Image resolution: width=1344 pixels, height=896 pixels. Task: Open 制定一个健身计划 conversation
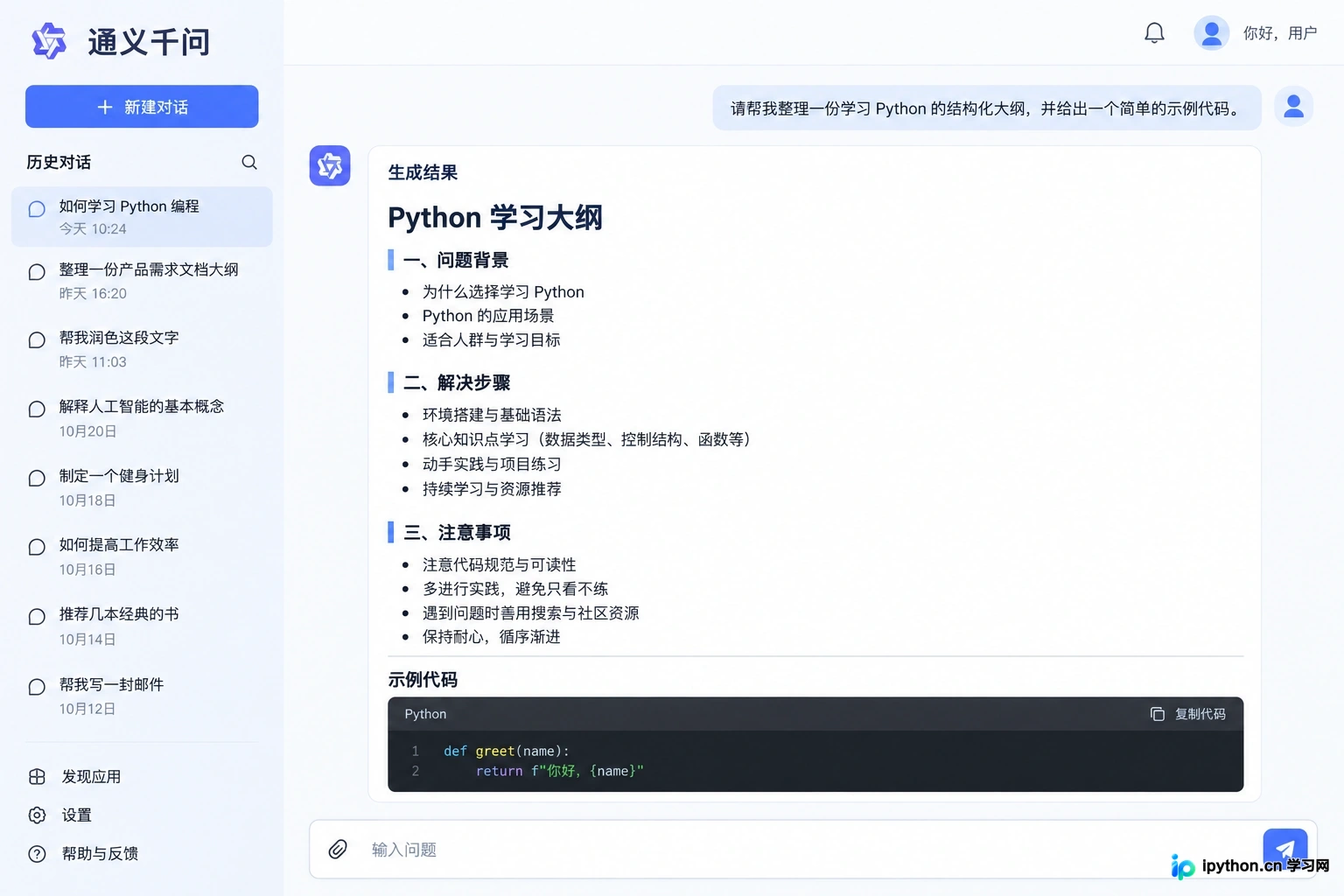(142, 487)
